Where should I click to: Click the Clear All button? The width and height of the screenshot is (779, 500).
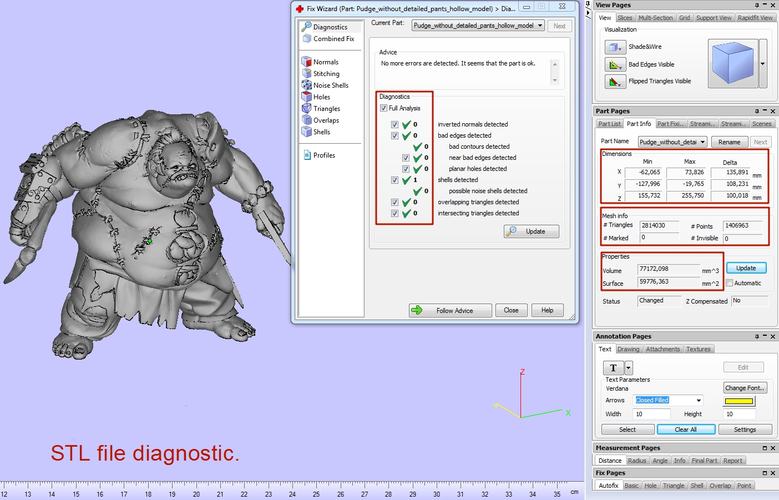coord(686,429)
